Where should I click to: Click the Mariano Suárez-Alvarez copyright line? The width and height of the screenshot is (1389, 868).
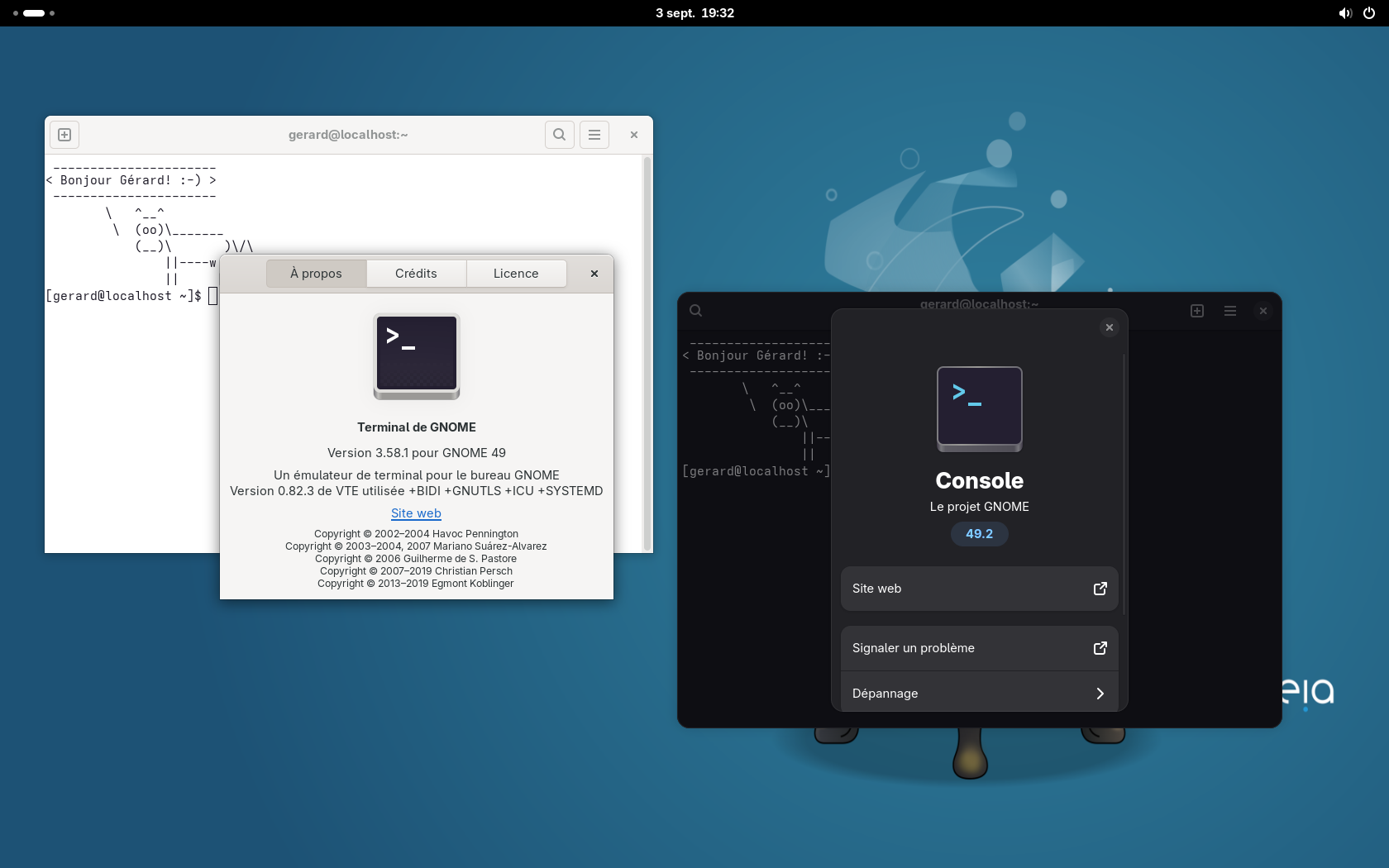[x=416, y=546]
